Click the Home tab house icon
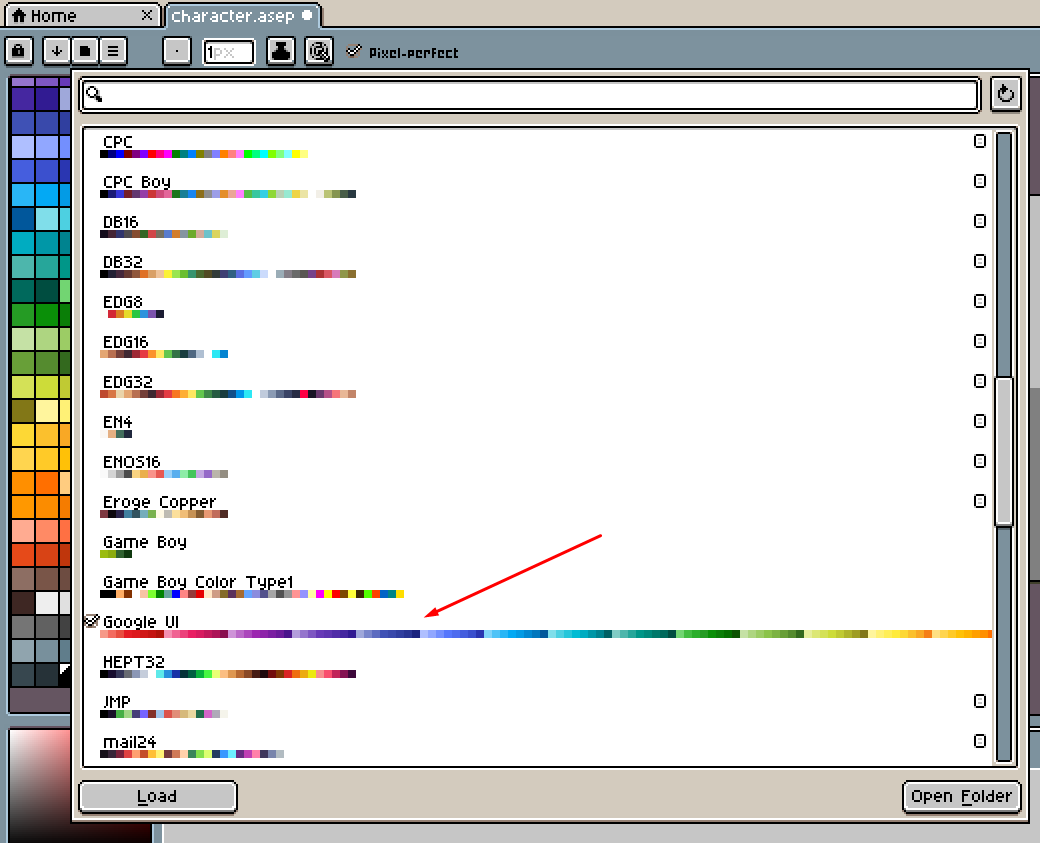Image resolution: width=1040 pixels, height=843 pixels. point(19,15)
